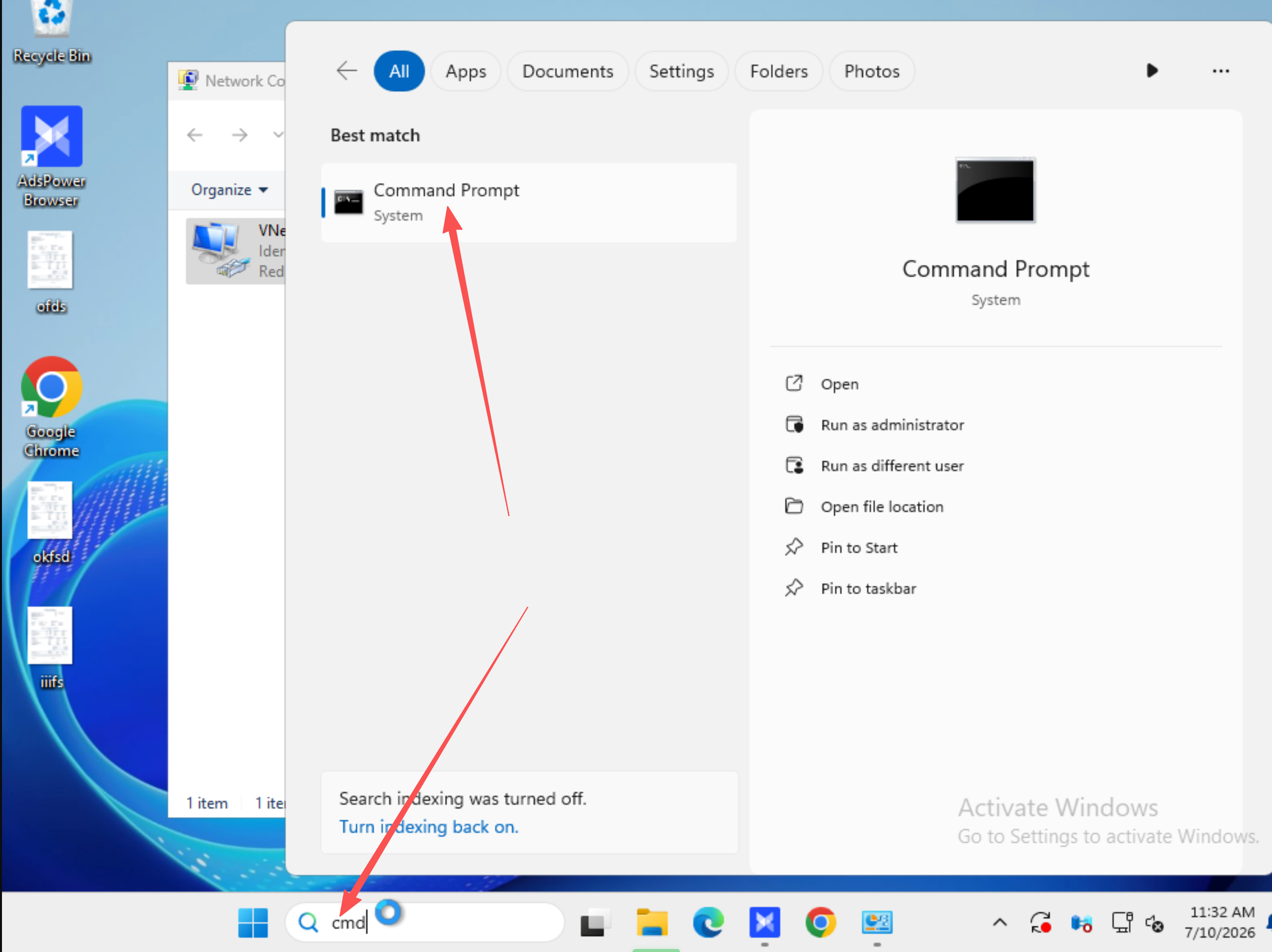Click the tray icon right of sync icon
The height and width of the screenshot is (952, 1272).
(1082, 924)
